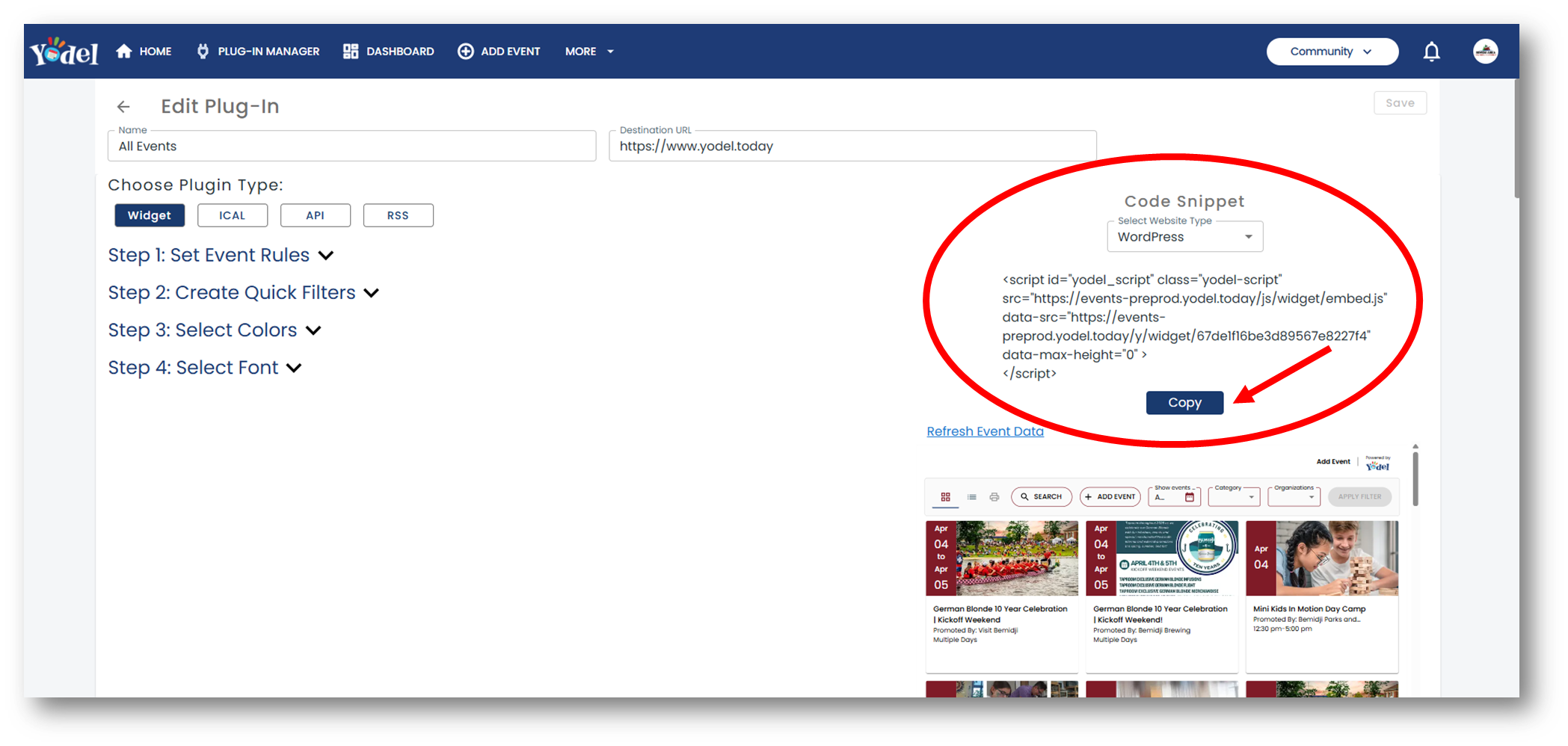Select the ICAL plugin type

pyautogui.click(x=232, y=215)
